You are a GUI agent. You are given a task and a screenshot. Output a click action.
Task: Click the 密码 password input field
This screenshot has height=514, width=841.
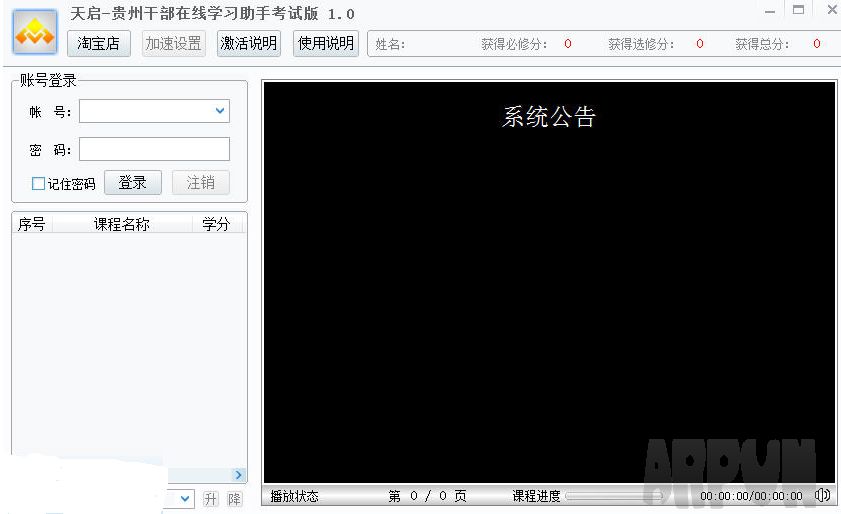pos(154,149)
